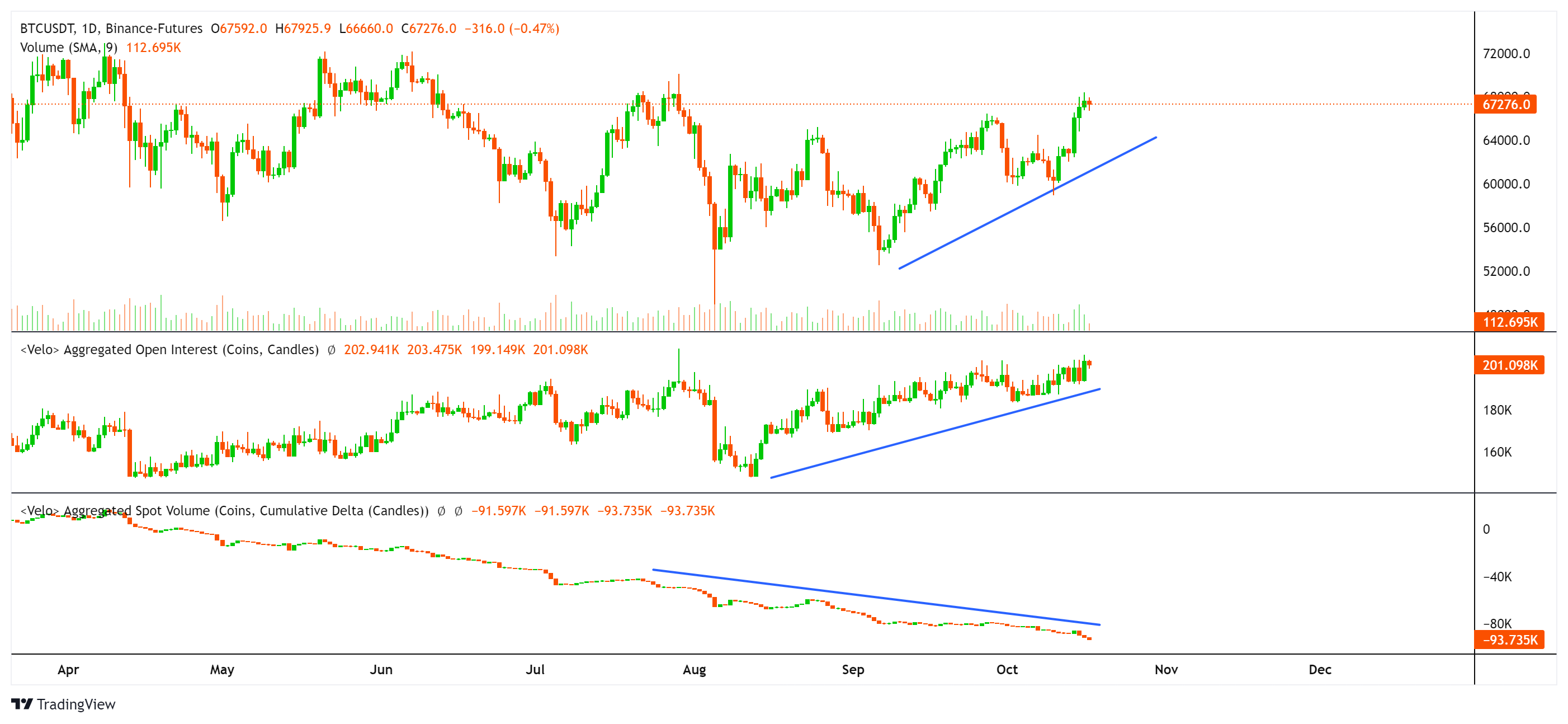The width and height of the screenshot is (1568, 724).
Task: Click the Volume (SMA, 9) indicator label
Action: tap(68, 48)
